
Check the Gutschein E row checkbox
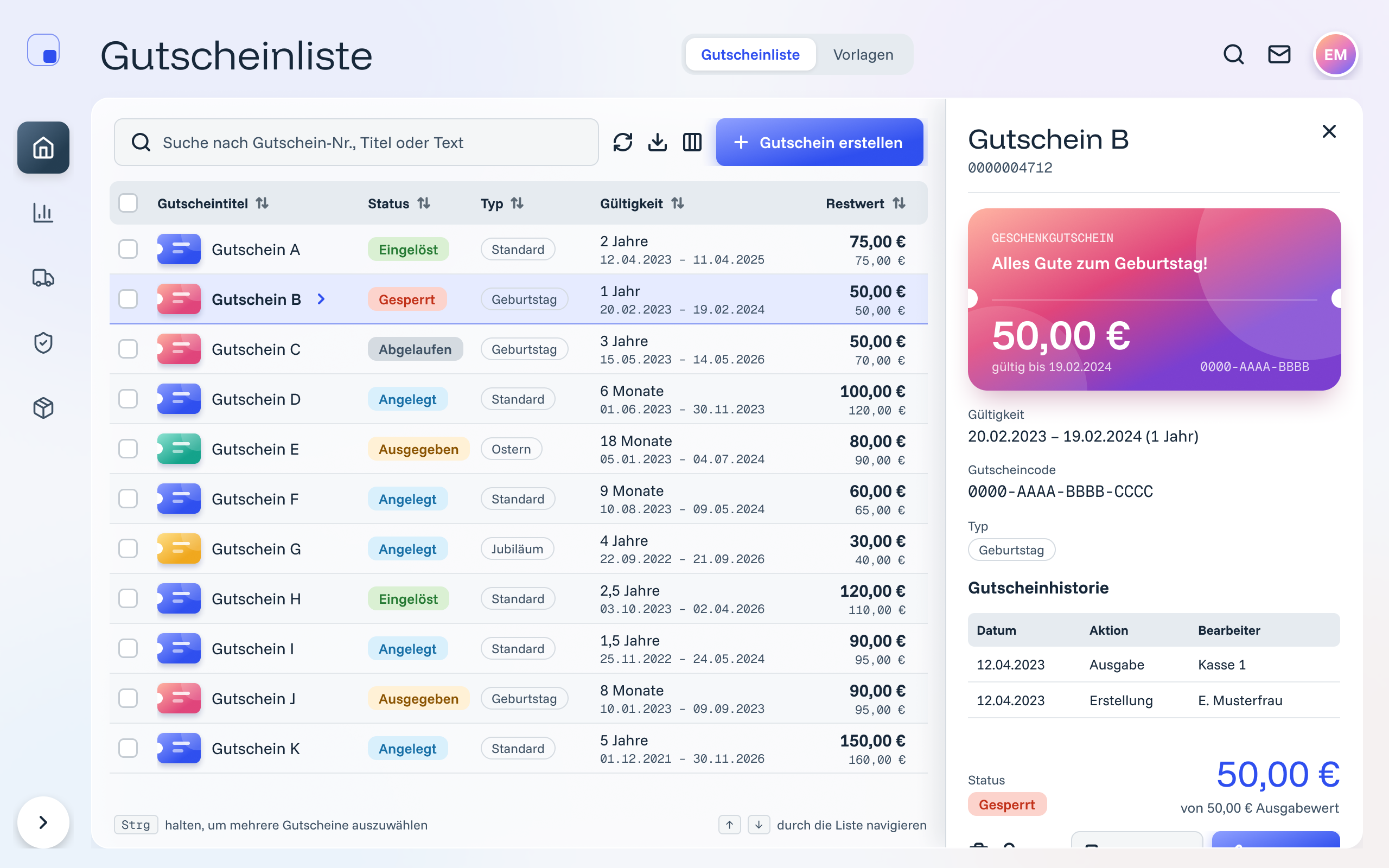point(128,449)
